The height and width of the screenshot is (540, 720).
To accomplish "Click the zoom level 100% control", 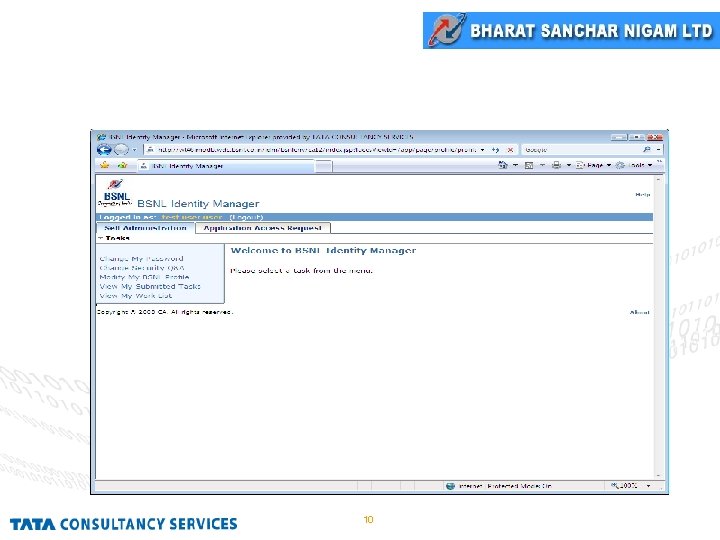I will click(x=624, y=486).
